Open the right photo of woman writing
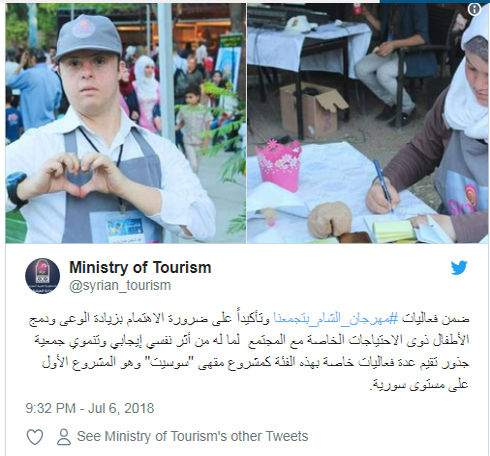The height and width of the screenshot is (456, 490). click(x=368, y=123)
